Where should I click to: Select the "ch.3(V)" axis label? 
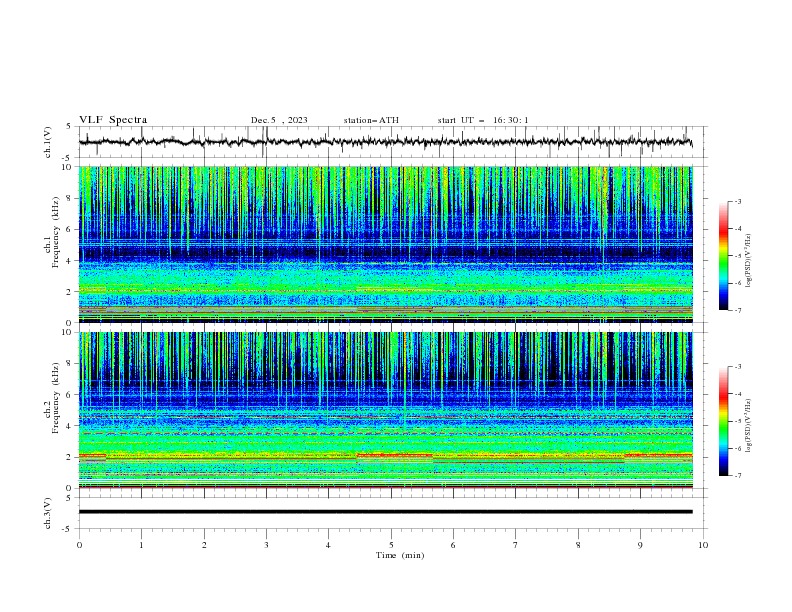tap(48, 513)
